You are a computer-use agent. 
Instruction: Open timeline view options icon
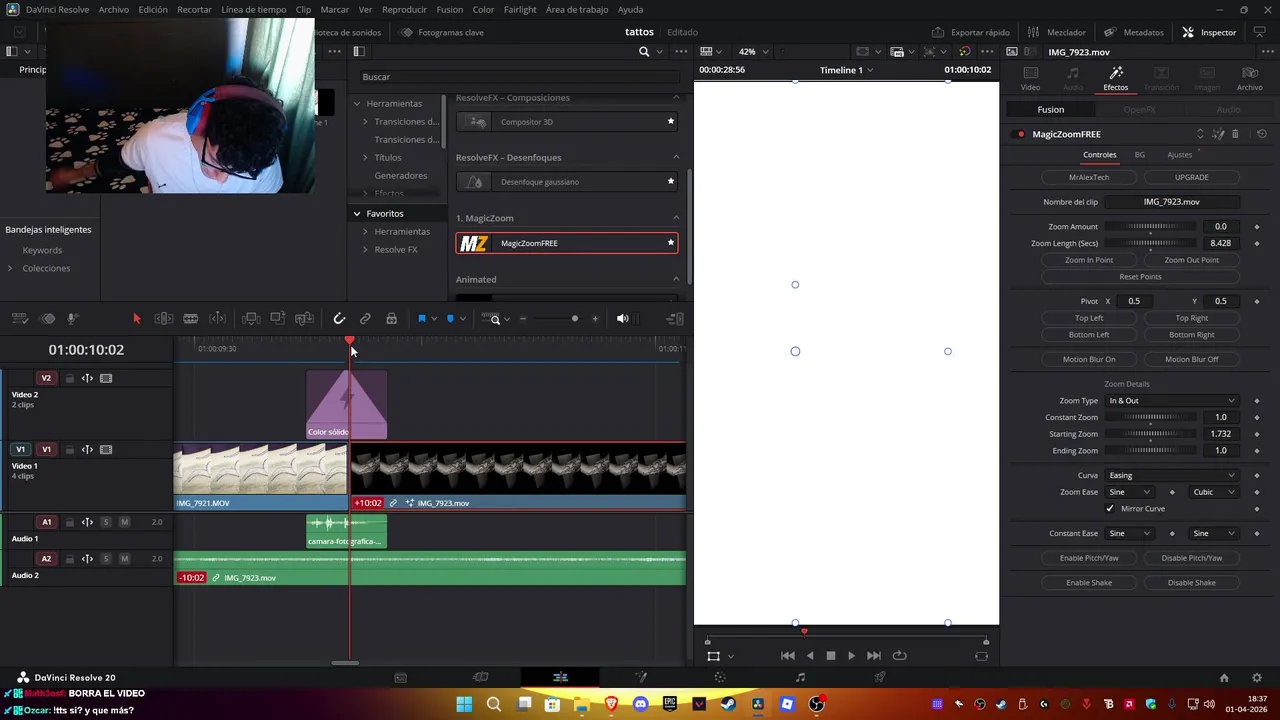coord(19,319)
